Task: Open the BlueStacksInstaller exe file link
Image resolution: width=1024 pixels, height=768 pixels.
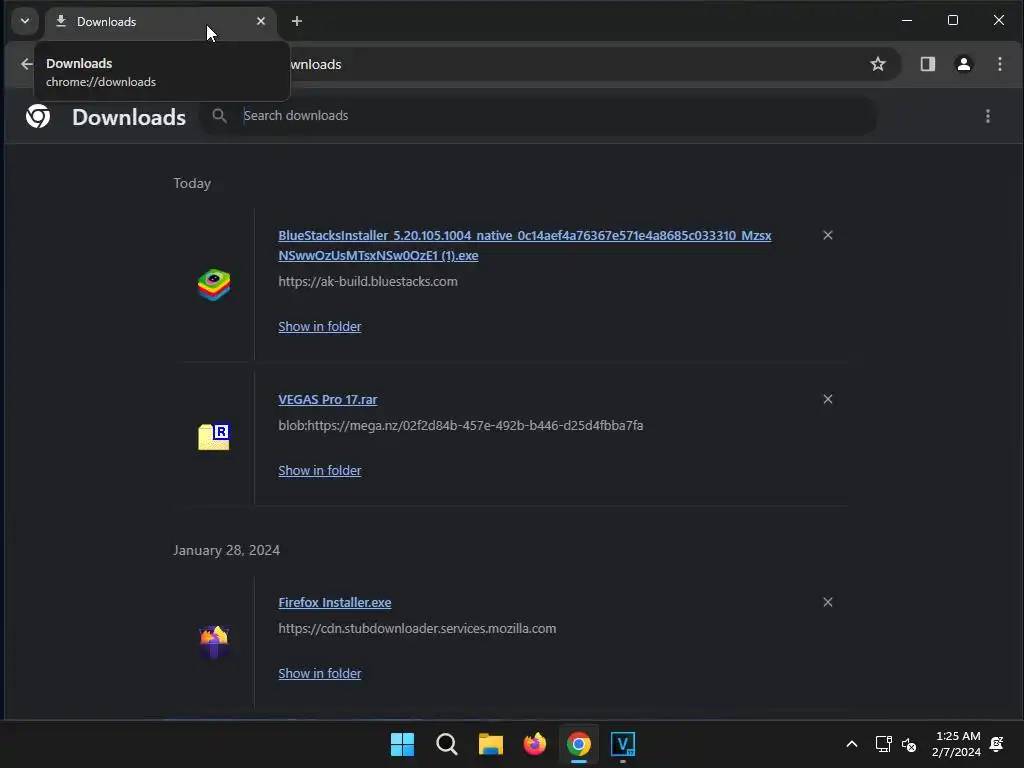Action: point(524,245)
